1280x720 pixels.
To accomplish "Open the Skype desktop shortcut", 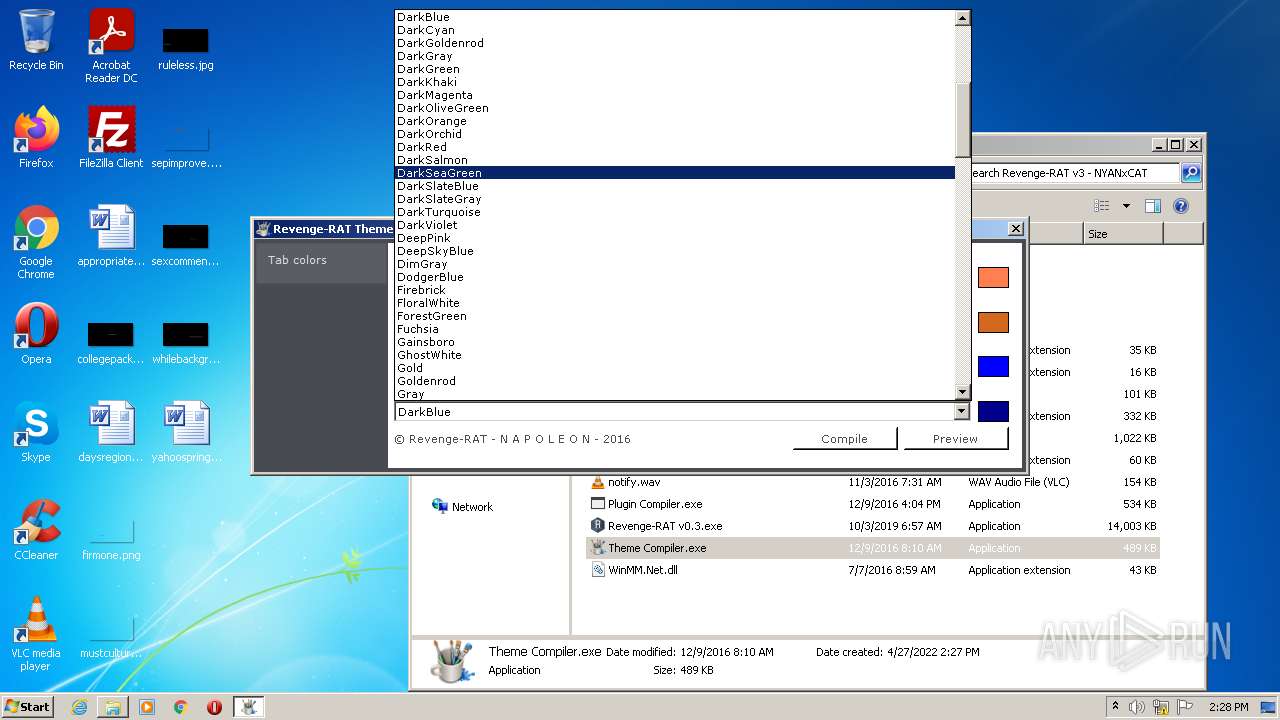I will pyautogui.click(x=36, y=432).
